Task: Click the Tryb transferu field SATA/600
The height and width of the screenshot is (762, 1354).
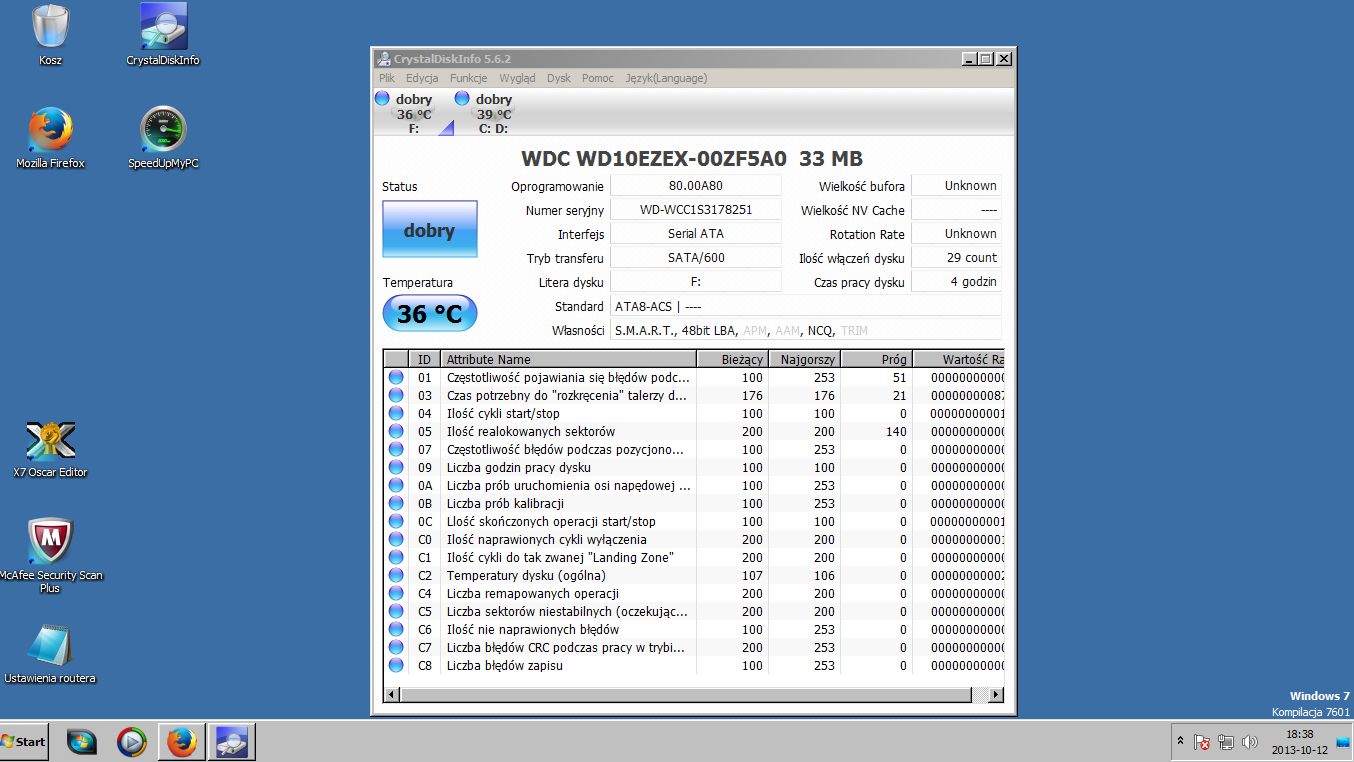Action: [x=696, y=258]
